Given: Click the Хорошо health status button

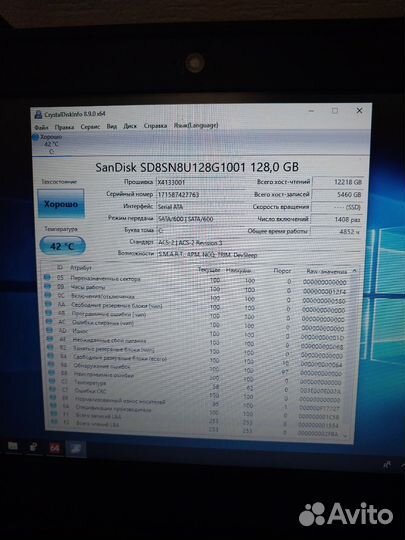Looking at the screenshot, I should (x=61, y=204).
